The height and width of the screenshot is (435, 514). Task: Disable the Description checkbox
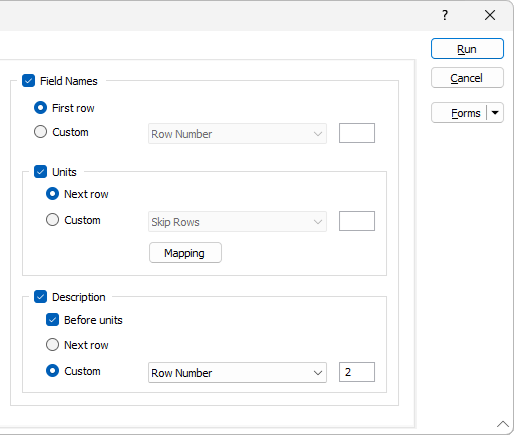(40, 297)
